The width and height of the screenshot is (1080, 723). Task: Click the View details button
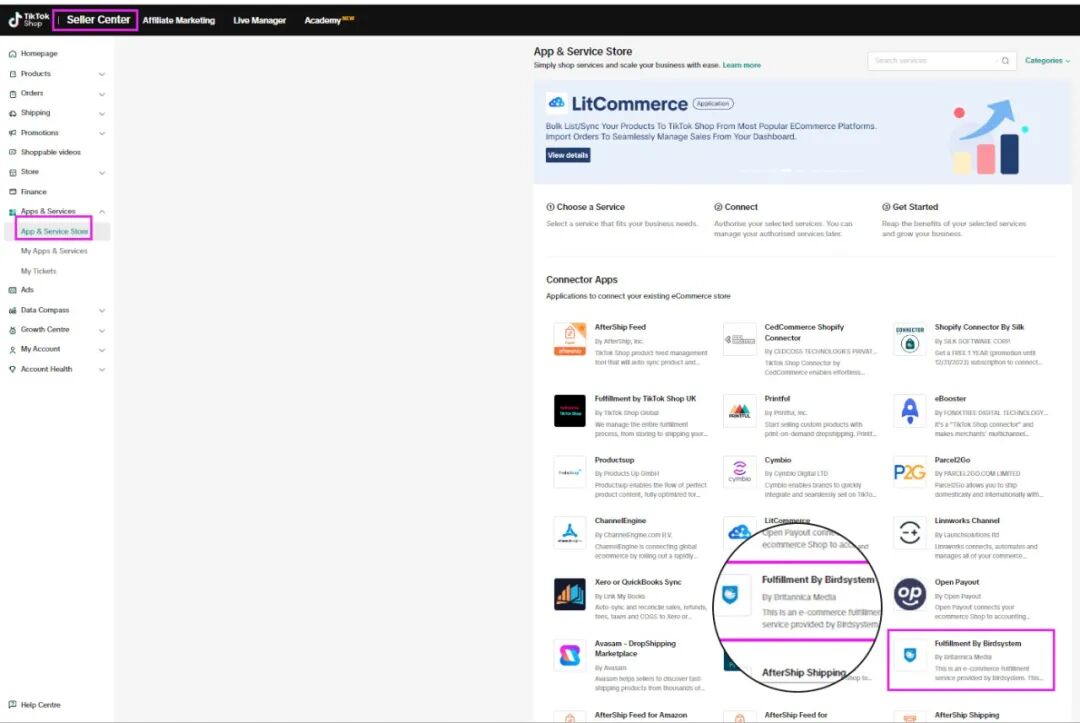click(568, 155)
